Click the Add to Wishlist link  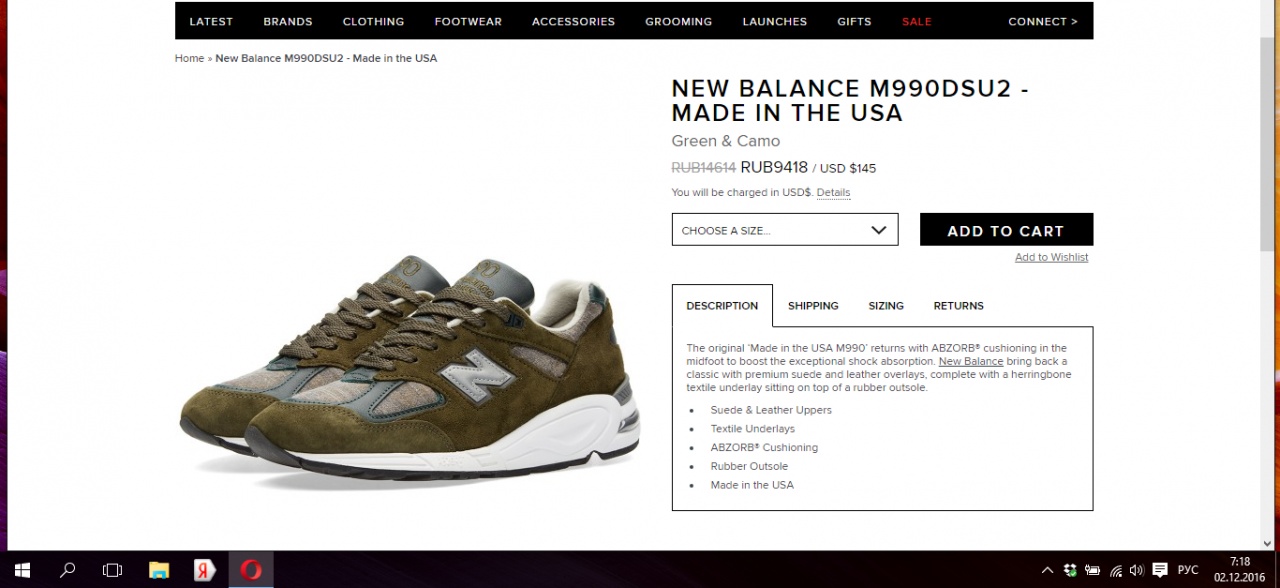(x=1051, y=257)
